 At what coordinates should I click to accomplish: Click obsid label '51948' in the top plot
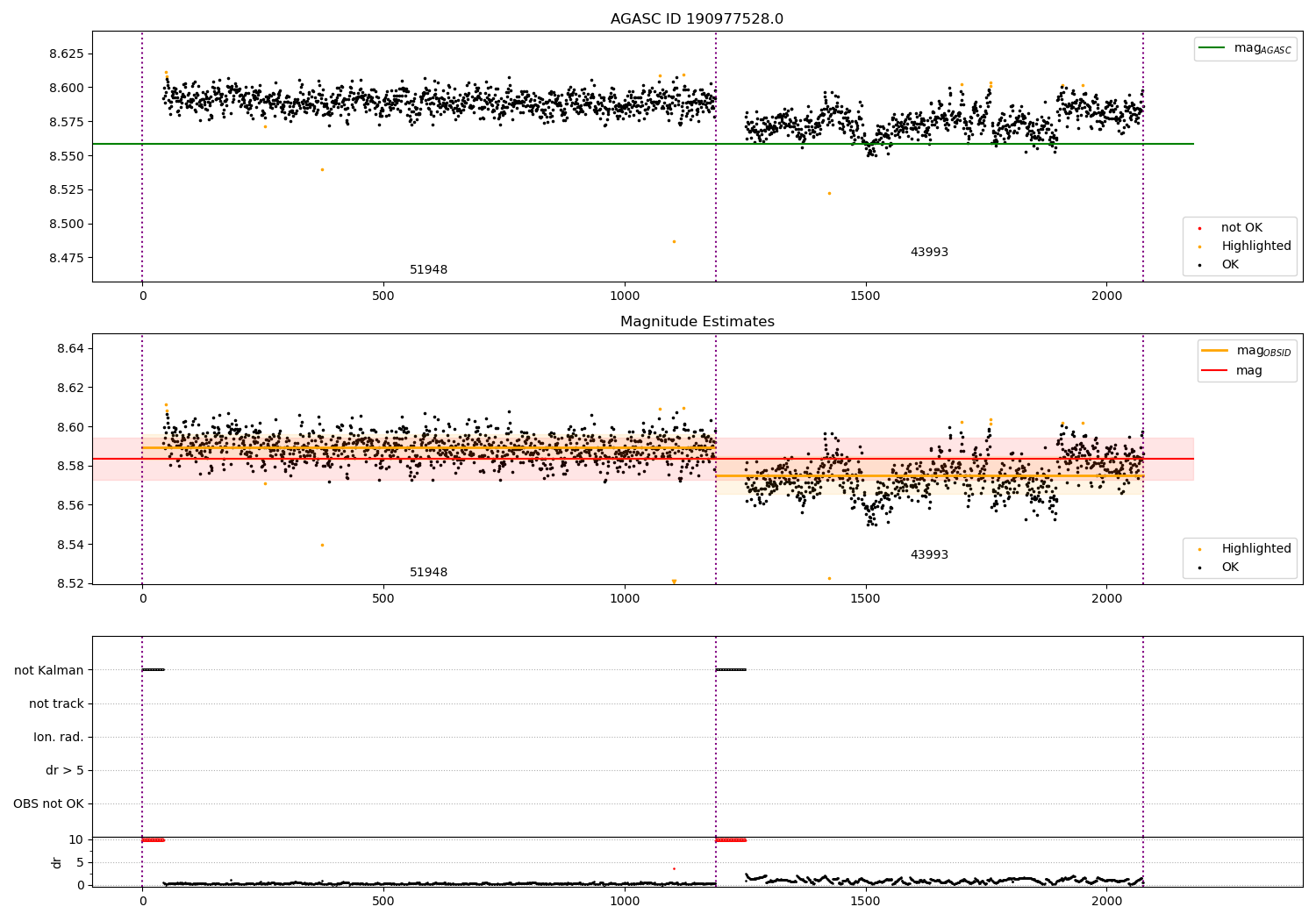428,270
